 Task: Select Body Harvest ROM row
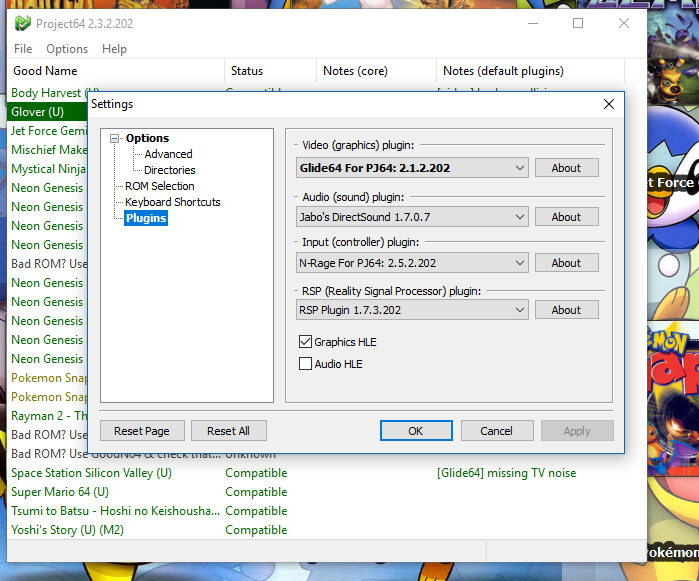47,93
